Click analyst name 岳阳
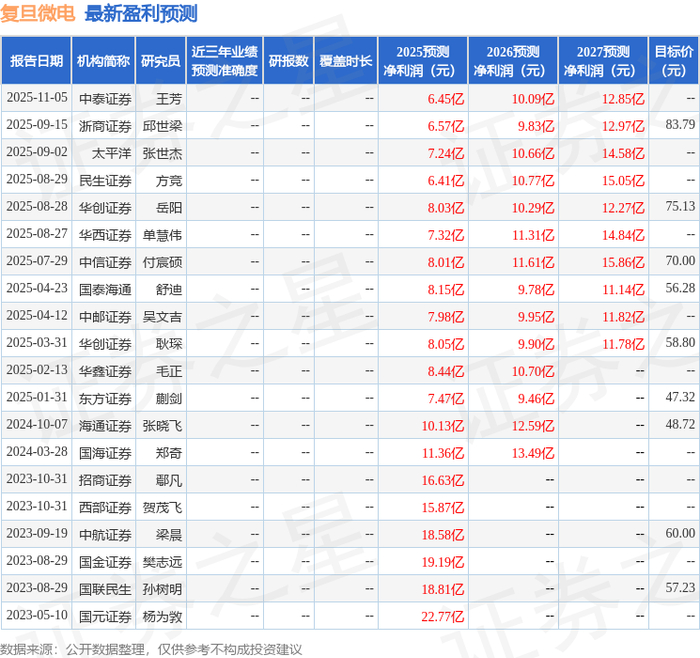 [x=169, y=208]
